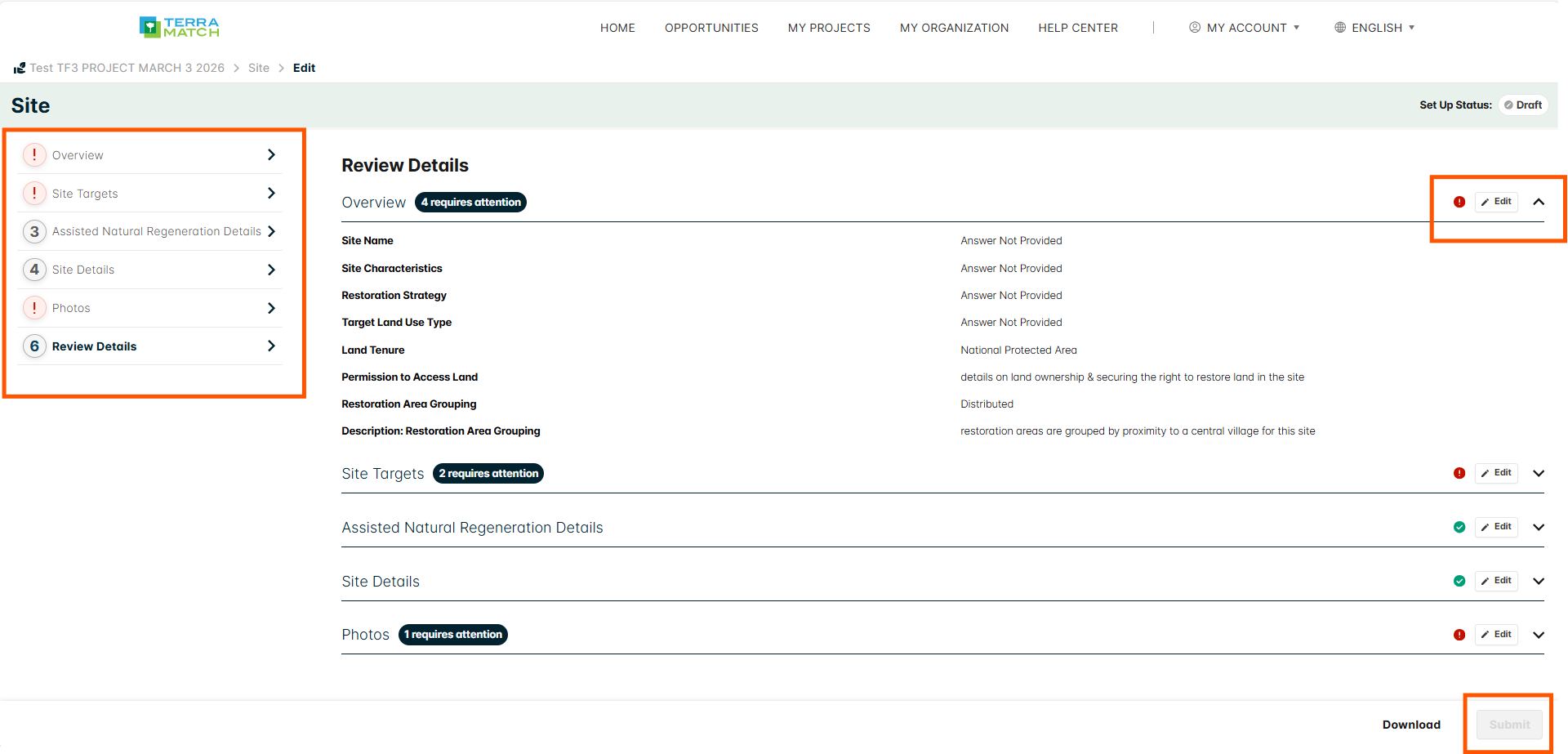This screenshot has height=754, width=1568.
Task: Click the chevron beside Assisted Natural Regeneration step
Action: pyautogui.click(x=271, y=231)
